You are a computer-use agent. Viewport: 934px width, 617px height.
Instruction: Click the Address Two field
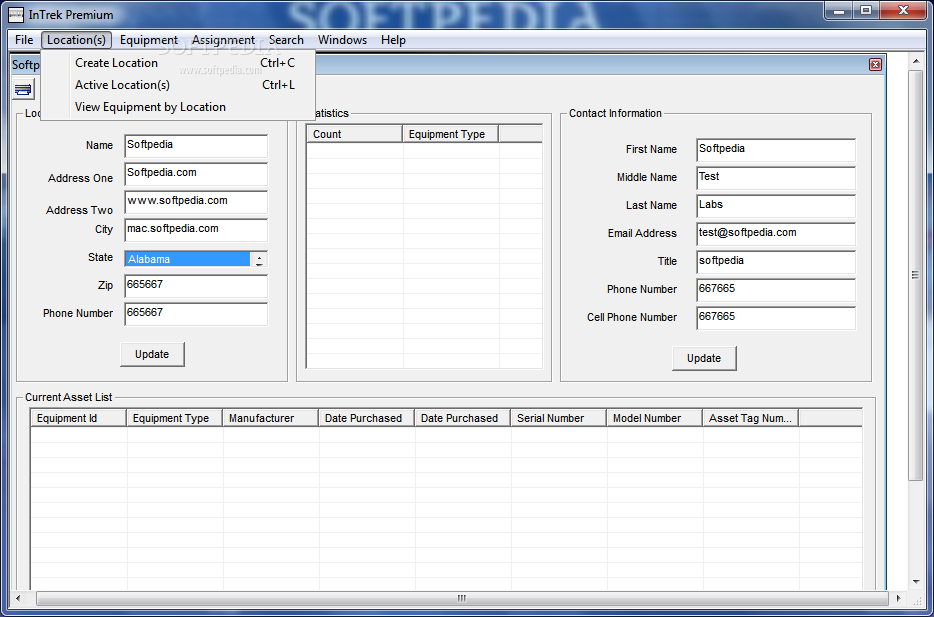tap(196, 202)
